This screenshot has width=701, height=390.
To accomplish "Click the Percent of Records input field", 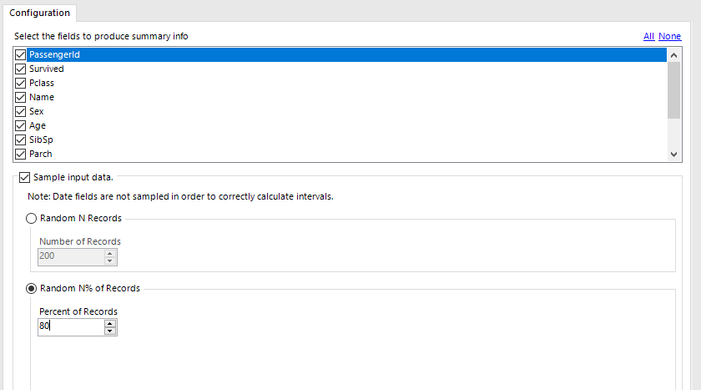I will tap(71, 327).
